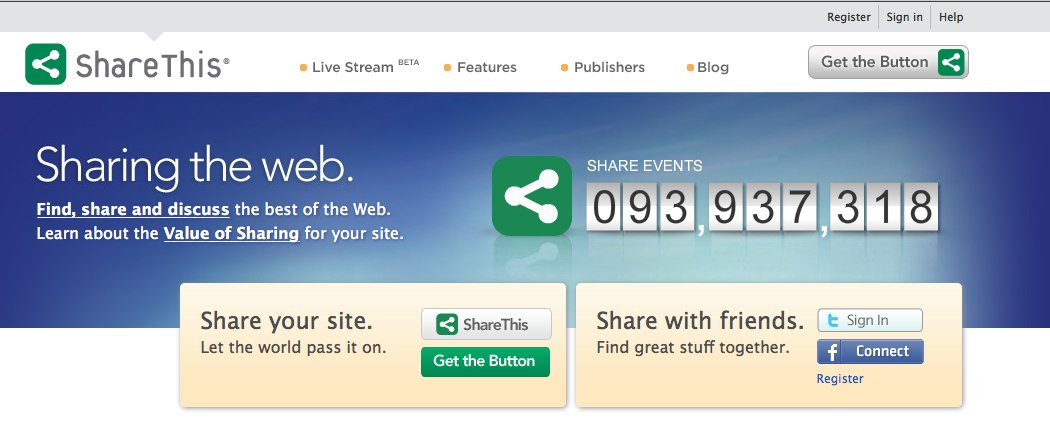Image resolution: width=1050 pixels, height=445 pixels.
Task: Open the Publishers navigation link
Action: pos(609,67)
